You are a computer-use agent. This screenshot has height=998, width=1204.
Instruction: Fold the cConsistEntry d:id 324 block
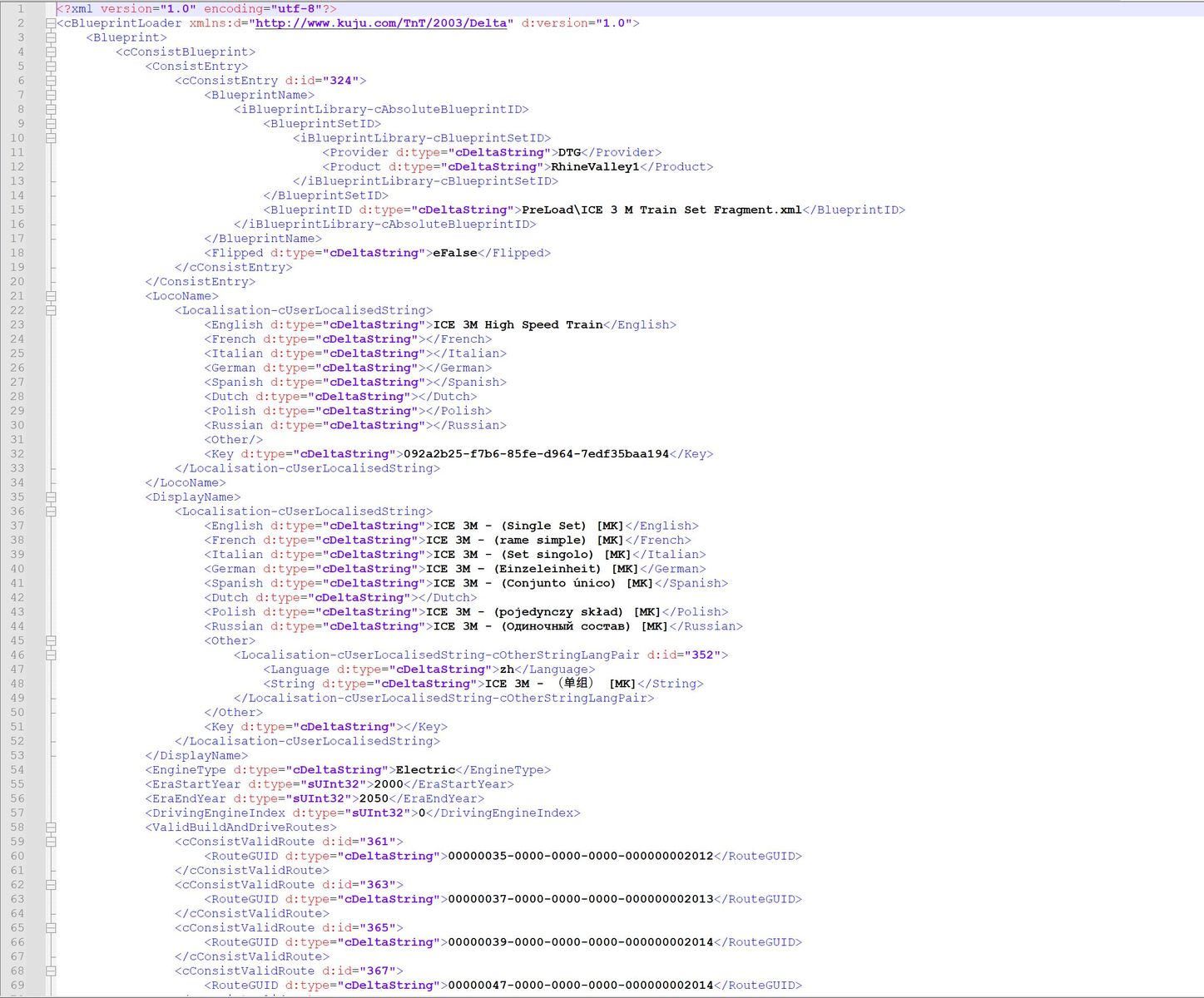(x=51, y=81)
